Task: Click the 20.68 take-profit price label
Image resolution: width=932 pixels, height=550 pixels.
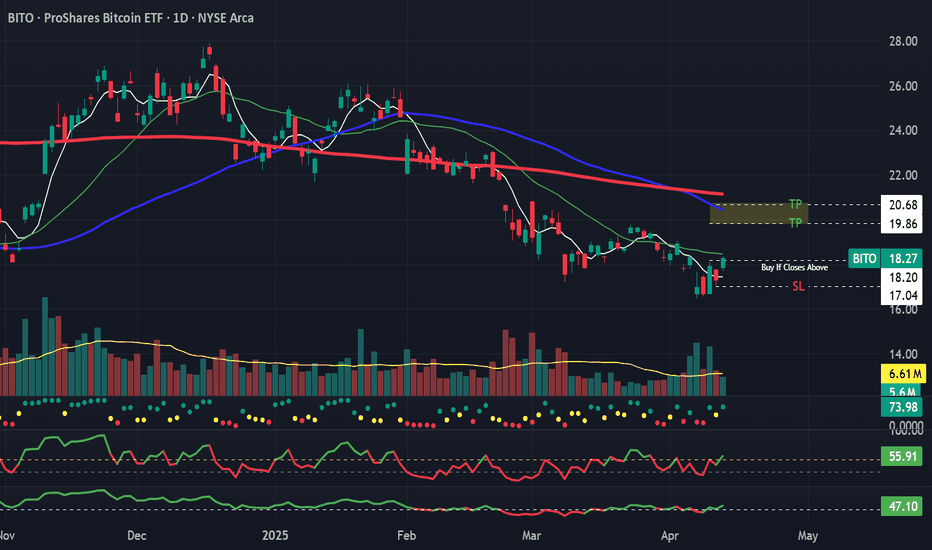Action: click(x=902, y=205)
